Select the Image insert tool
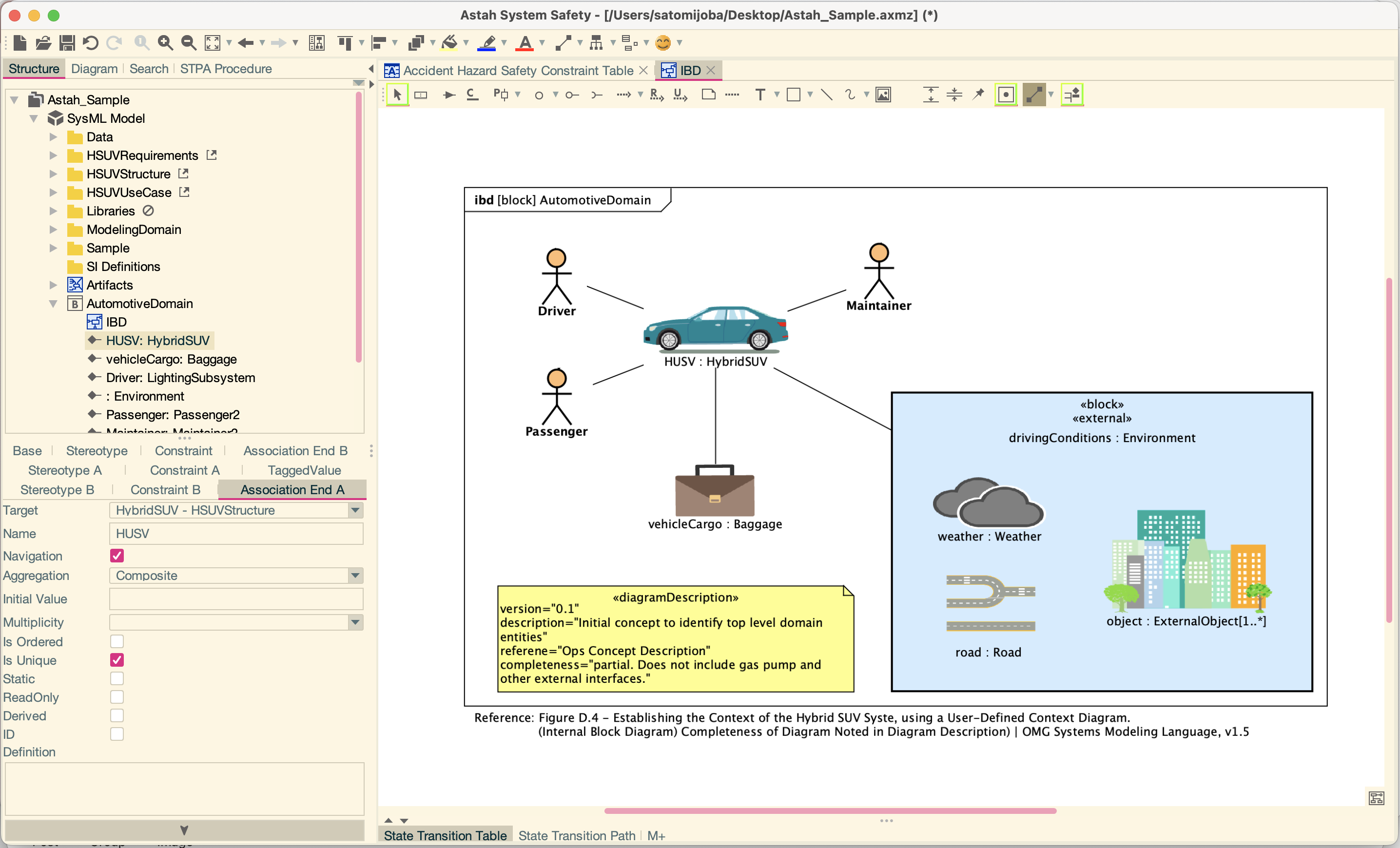 pos(883,95)
